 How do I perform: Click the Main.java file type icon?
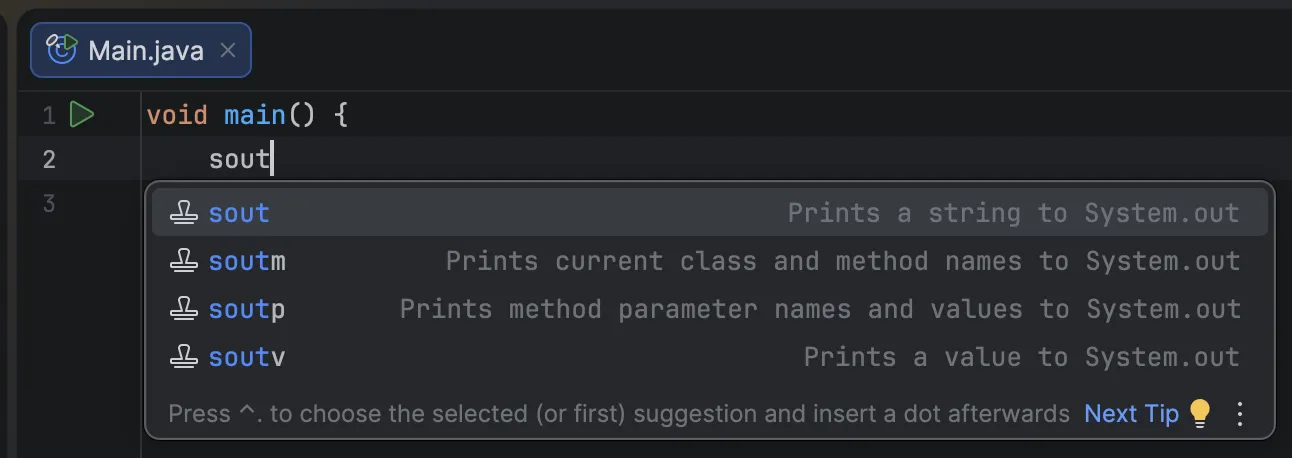(x=62, y=50)
